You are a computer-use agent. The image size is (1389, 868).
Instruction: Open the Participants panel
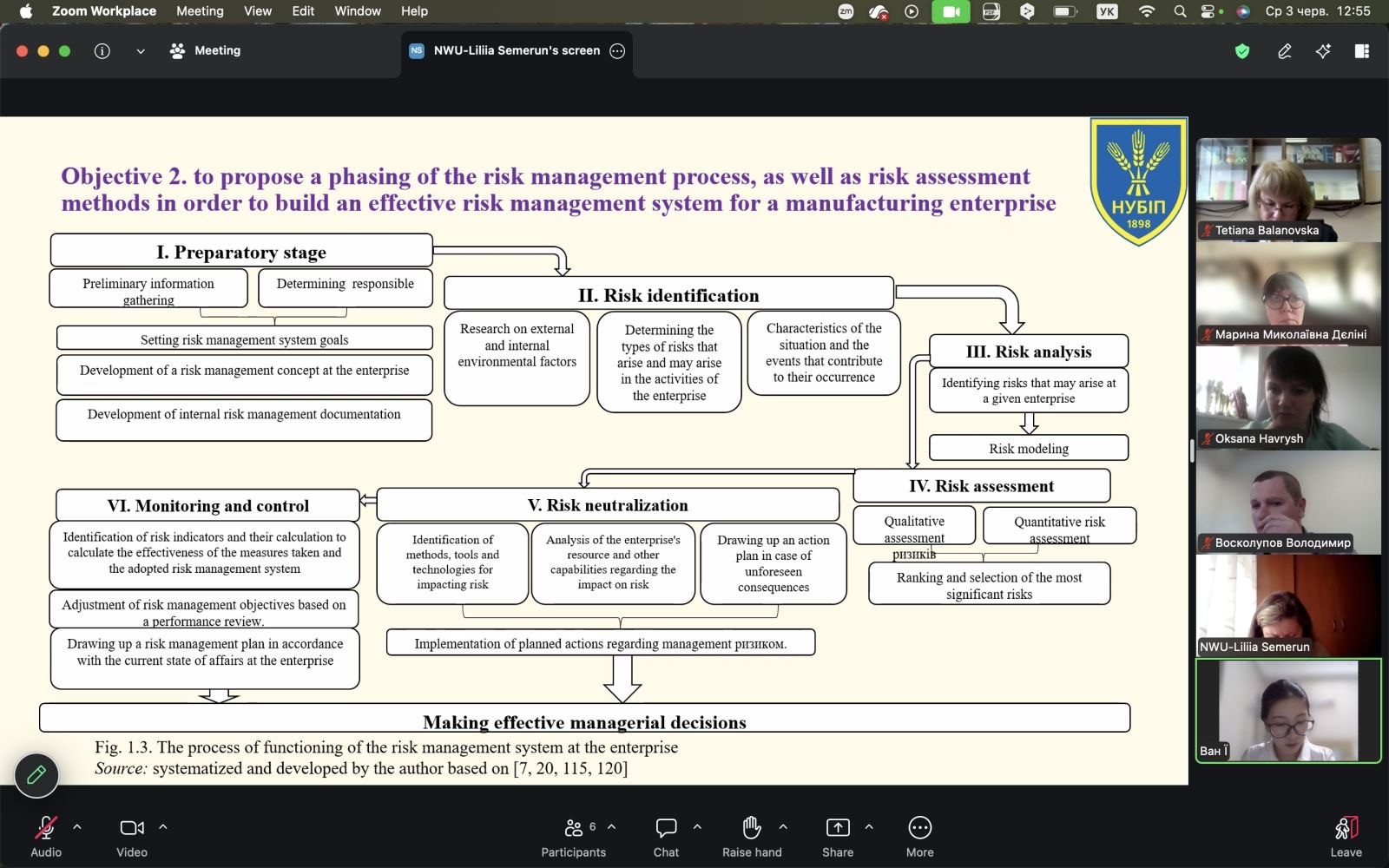574,837
